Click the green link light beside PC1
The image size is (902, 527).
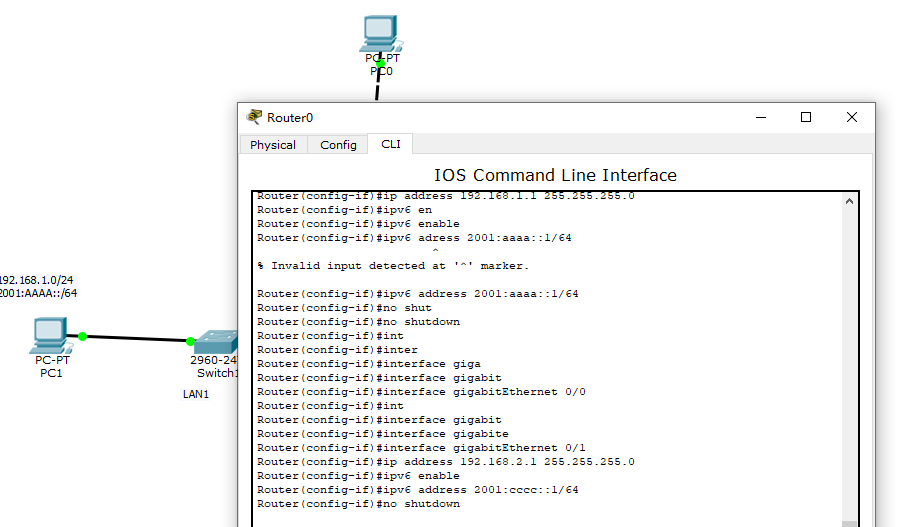click(x=82, y=336)
